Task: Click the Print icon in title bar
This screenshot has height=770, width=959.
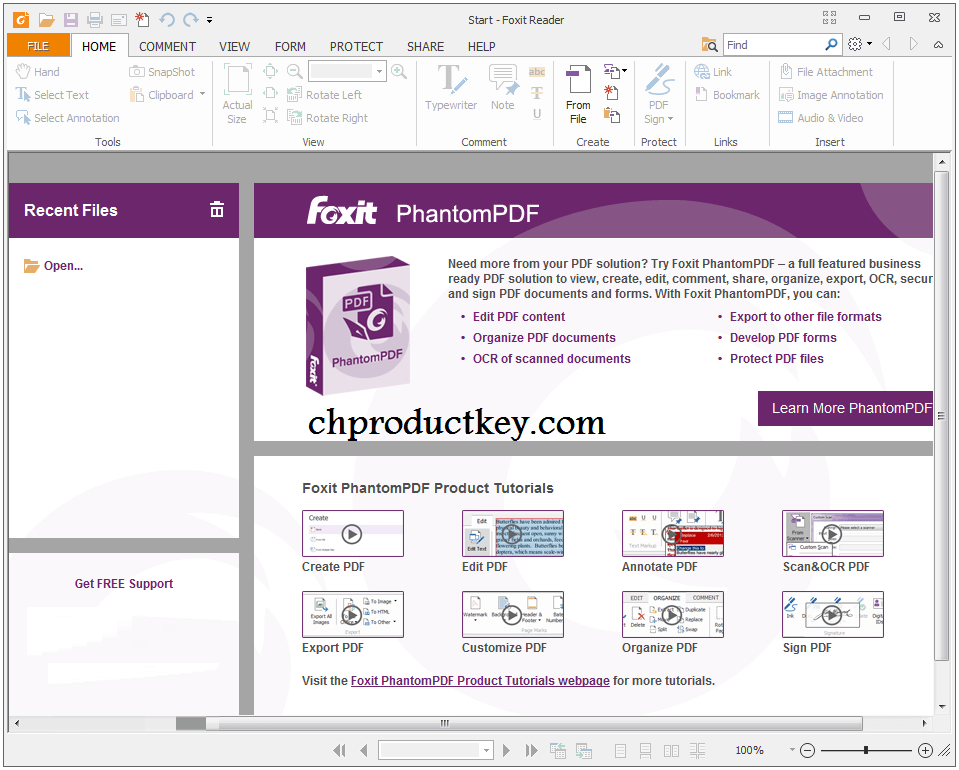Action: coord(95,20)
